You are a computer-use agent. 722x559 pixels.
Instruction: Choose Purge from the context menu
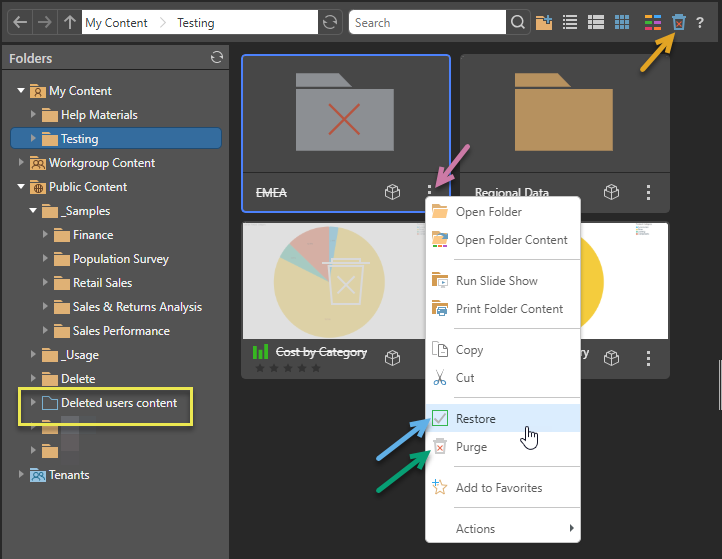(x=471, y=447)
